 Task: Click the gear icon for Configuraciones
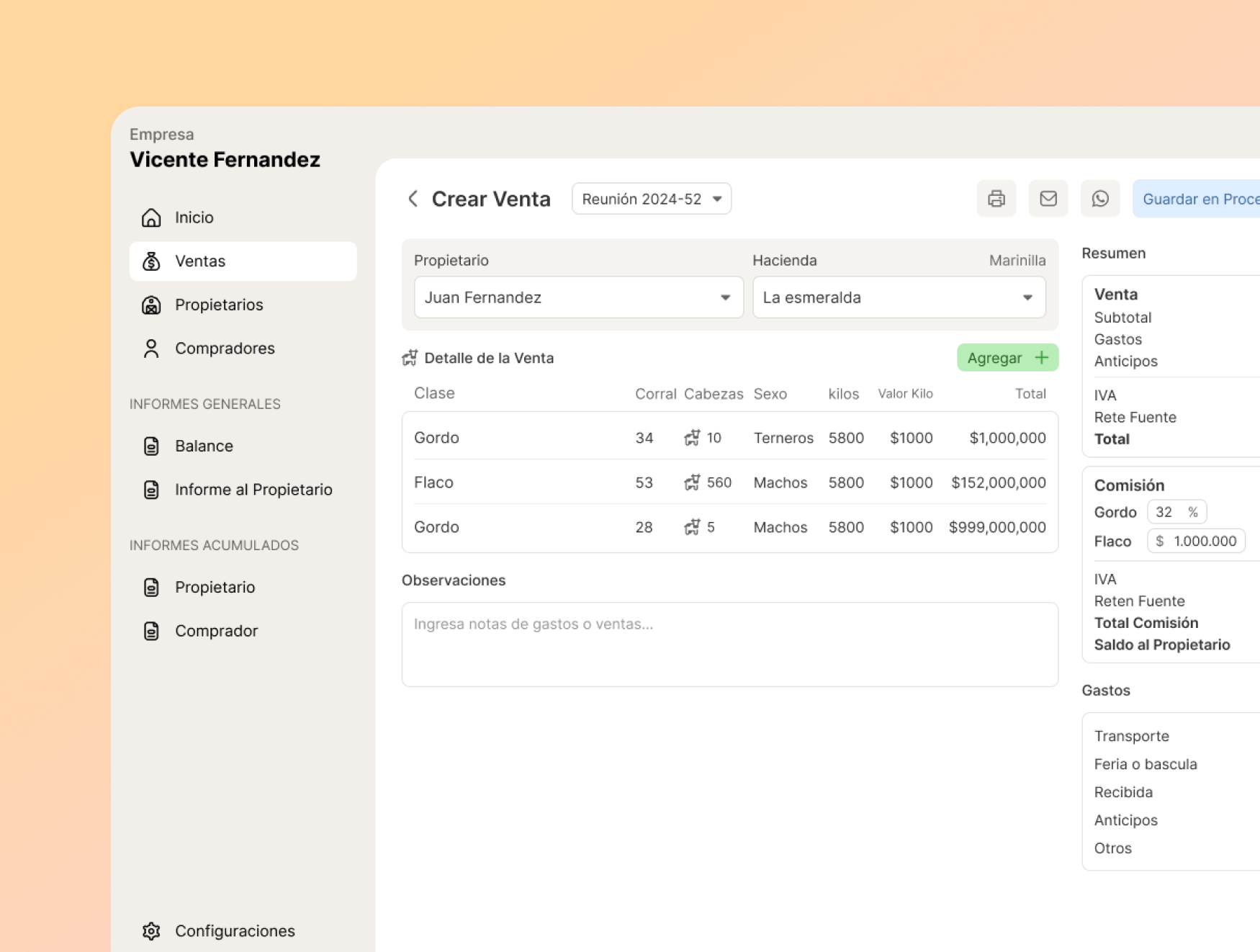coord(151,931)
